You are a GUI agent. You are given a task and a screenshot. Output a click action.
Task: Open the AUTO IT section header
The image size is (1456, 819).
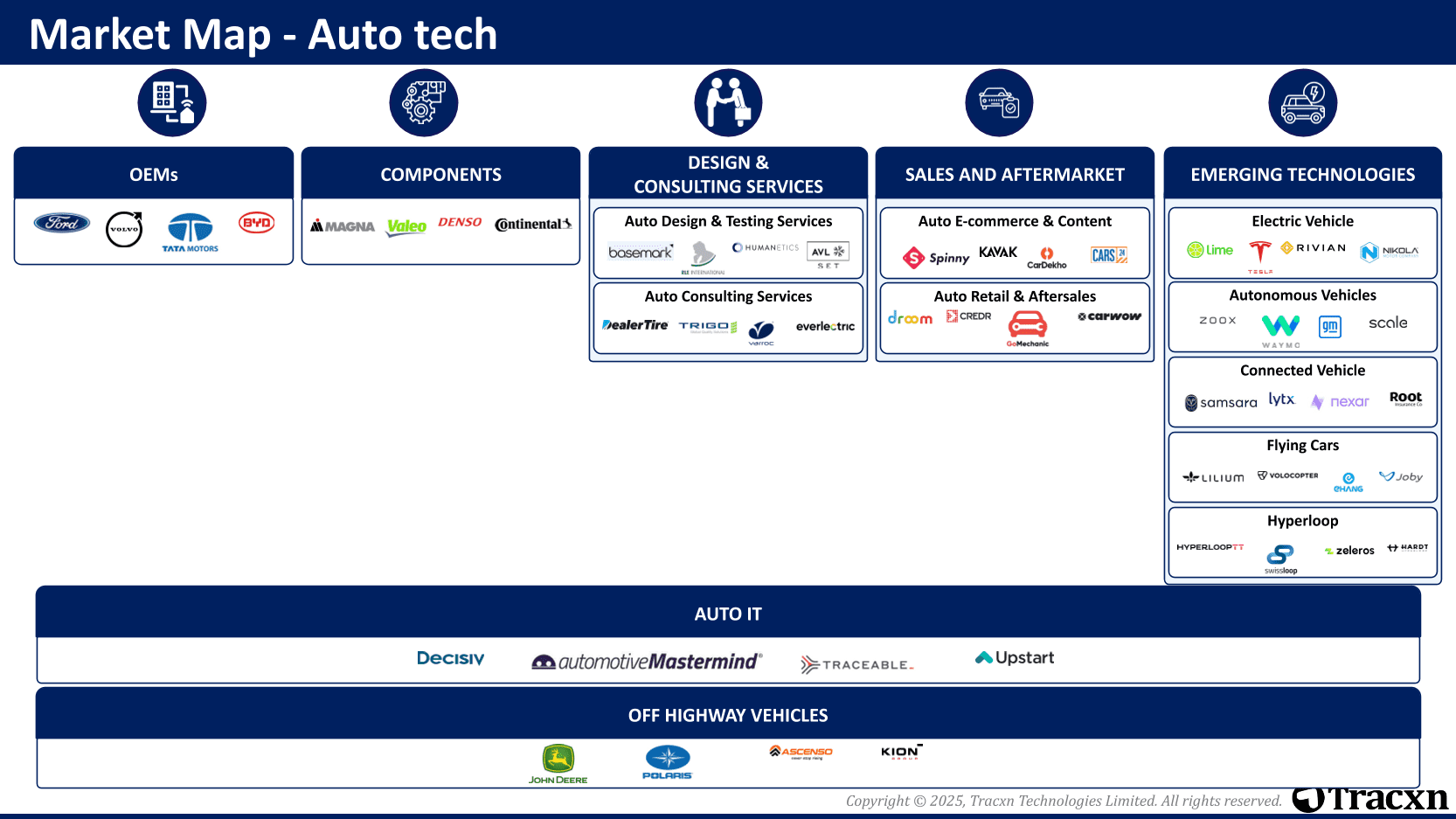[728, 612]
